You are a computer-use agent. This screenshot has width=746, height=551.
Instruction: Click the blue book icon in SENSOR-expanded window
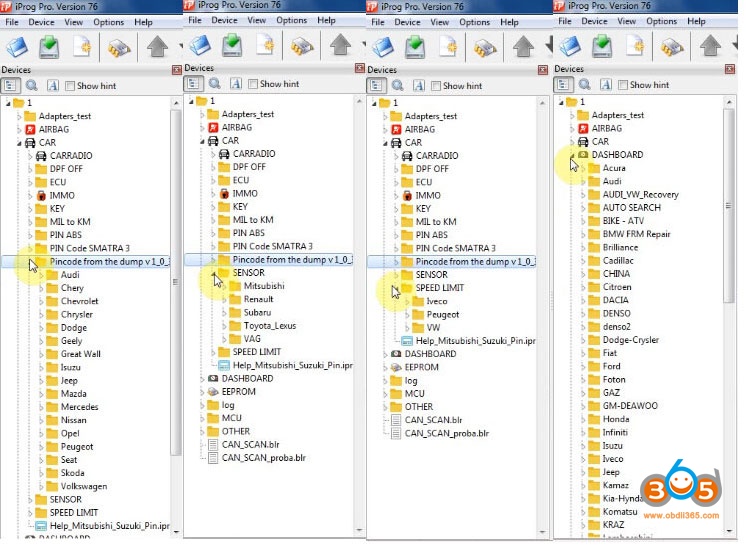point(199,45)
